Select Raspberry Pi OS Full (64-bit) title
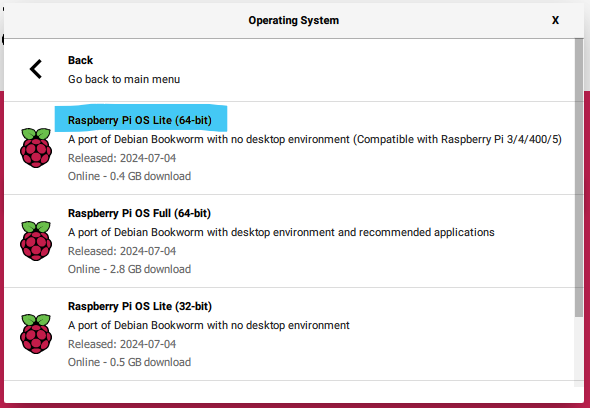Viewport: 590px width, 408px height. (139, 213)
